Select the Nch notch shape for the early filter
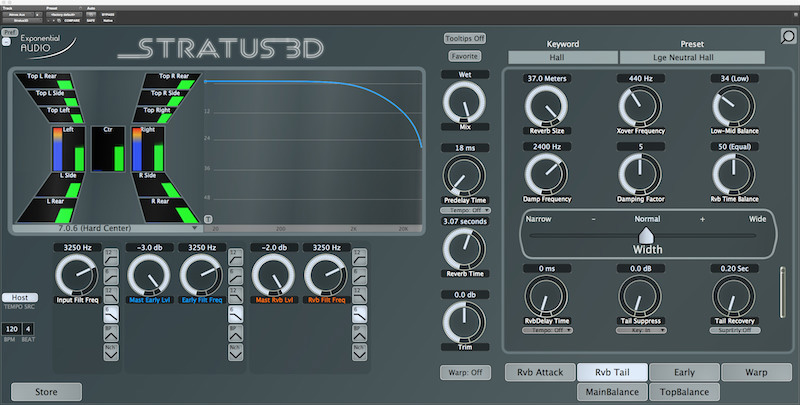Viewport: 800px width, 405px height. pos(235,352)
